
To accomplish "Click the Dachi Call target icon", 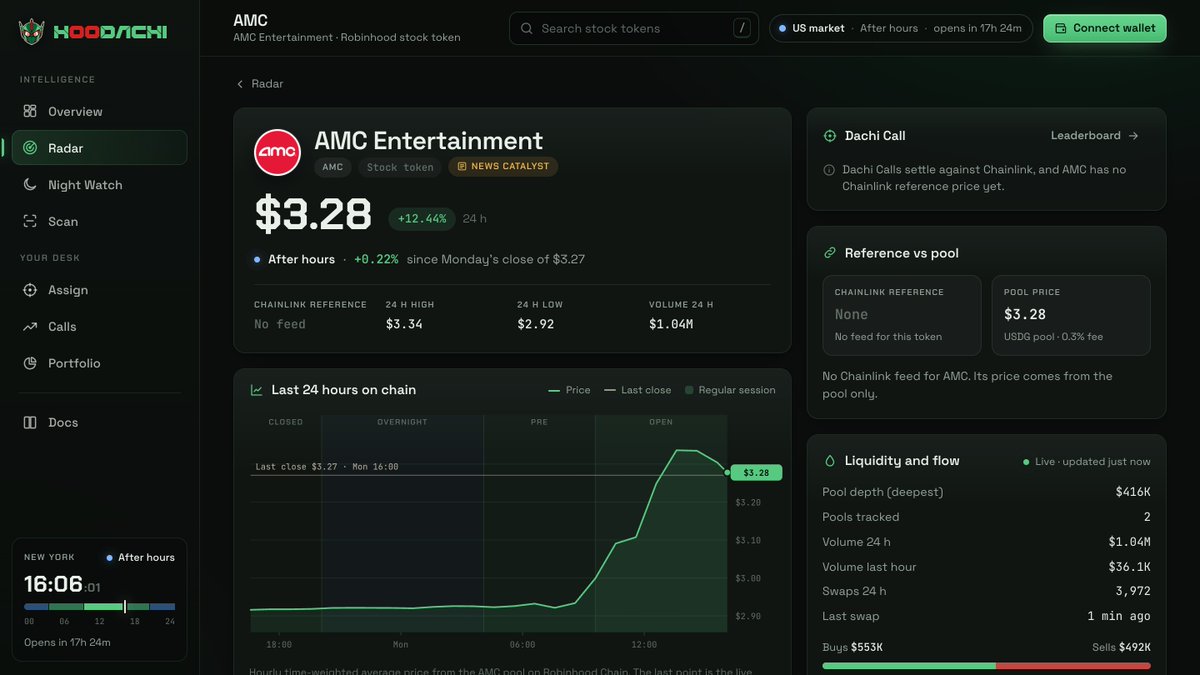I will click(x=829, y=136).
